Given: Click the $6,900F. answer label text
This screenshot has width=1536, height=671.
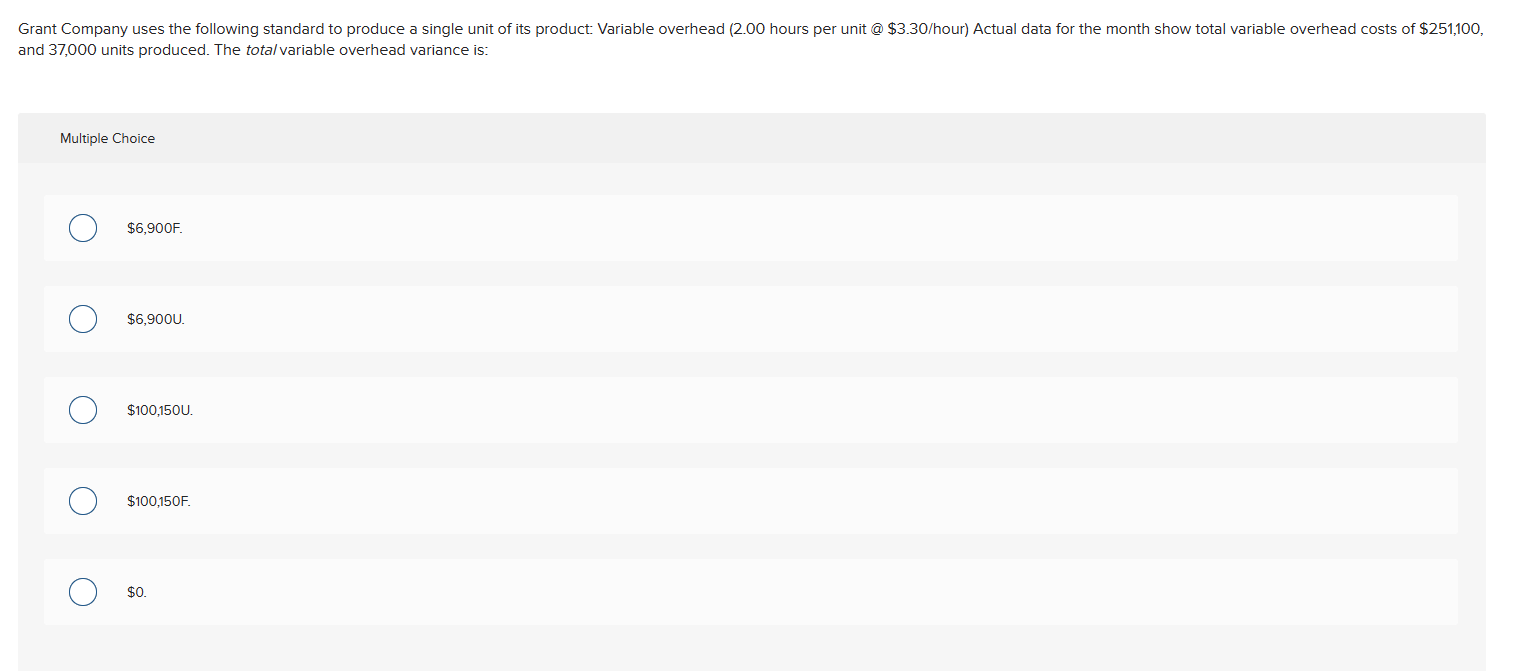Looking at the screenshot, I should point(152,228).
